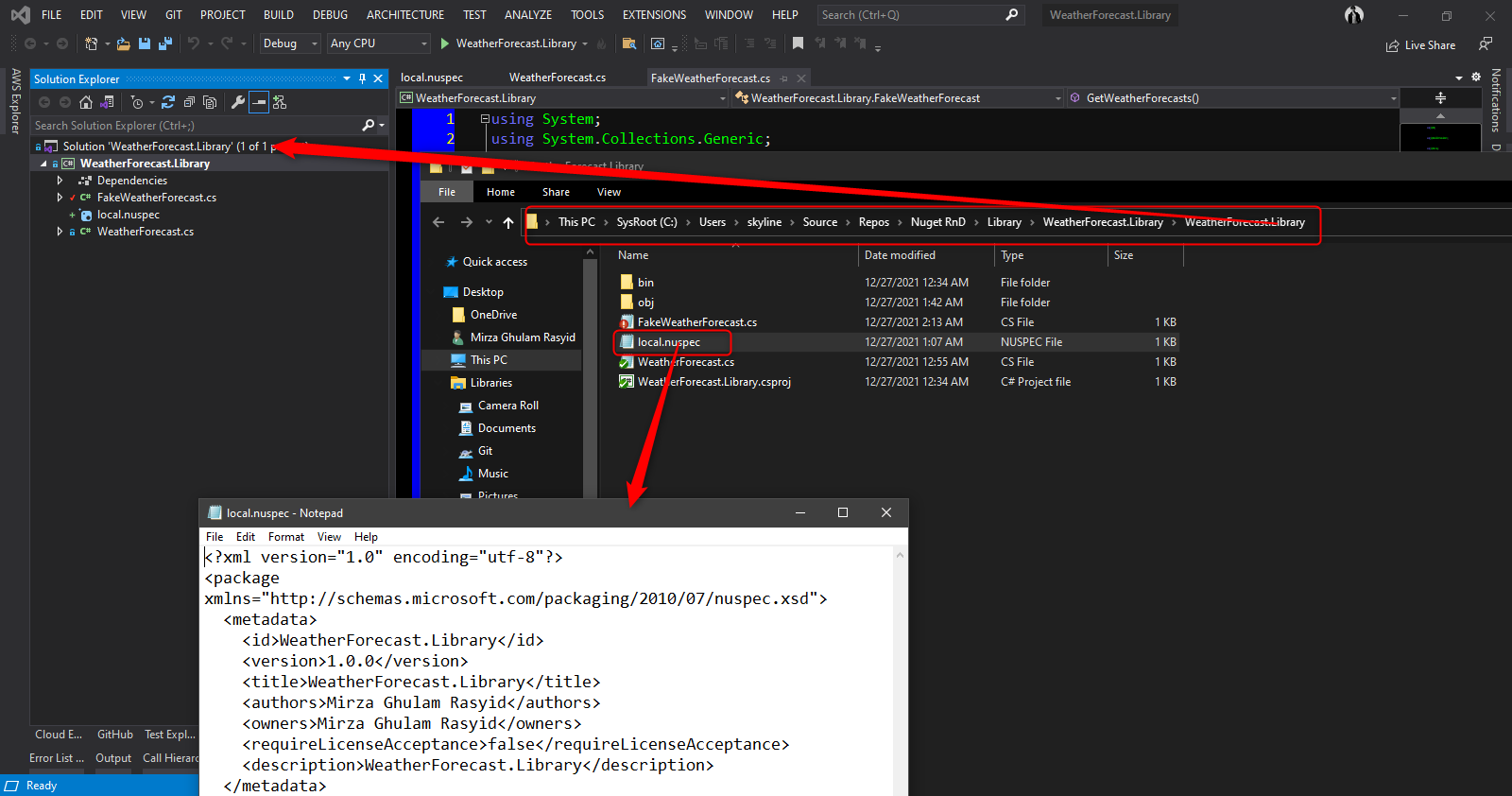Open the EXTENSIONS menu
Image resolution: width=1512 pixels, height=796 pixels.
pos(654,15)
